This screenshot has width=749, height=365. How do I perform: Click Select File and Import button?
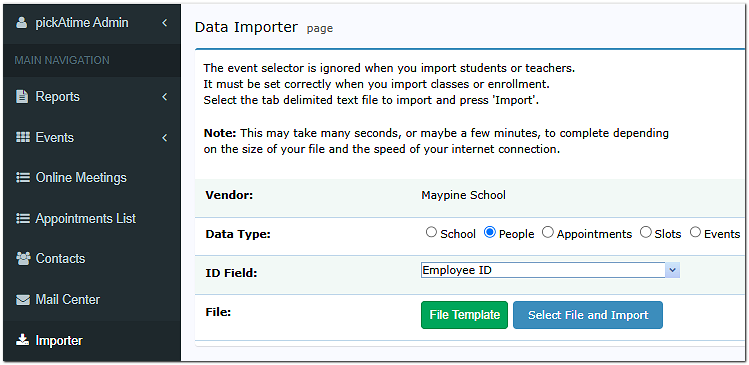588,315
